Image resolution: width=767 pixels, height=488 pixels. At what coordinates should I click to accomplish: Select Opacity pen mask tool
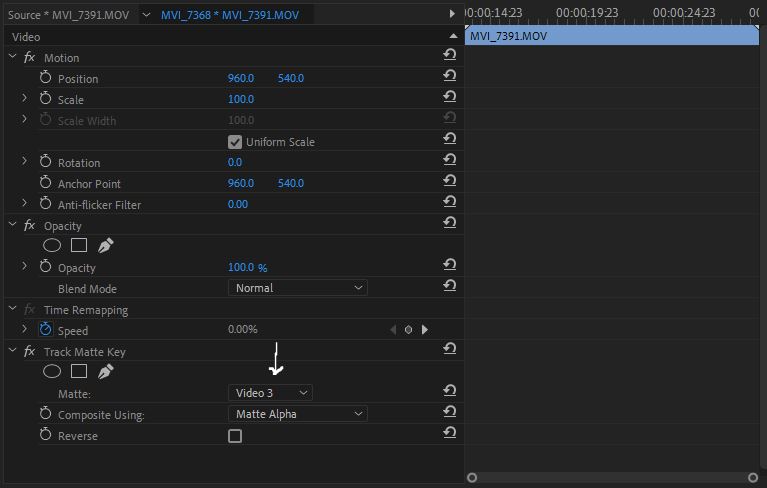coord(105,245)
